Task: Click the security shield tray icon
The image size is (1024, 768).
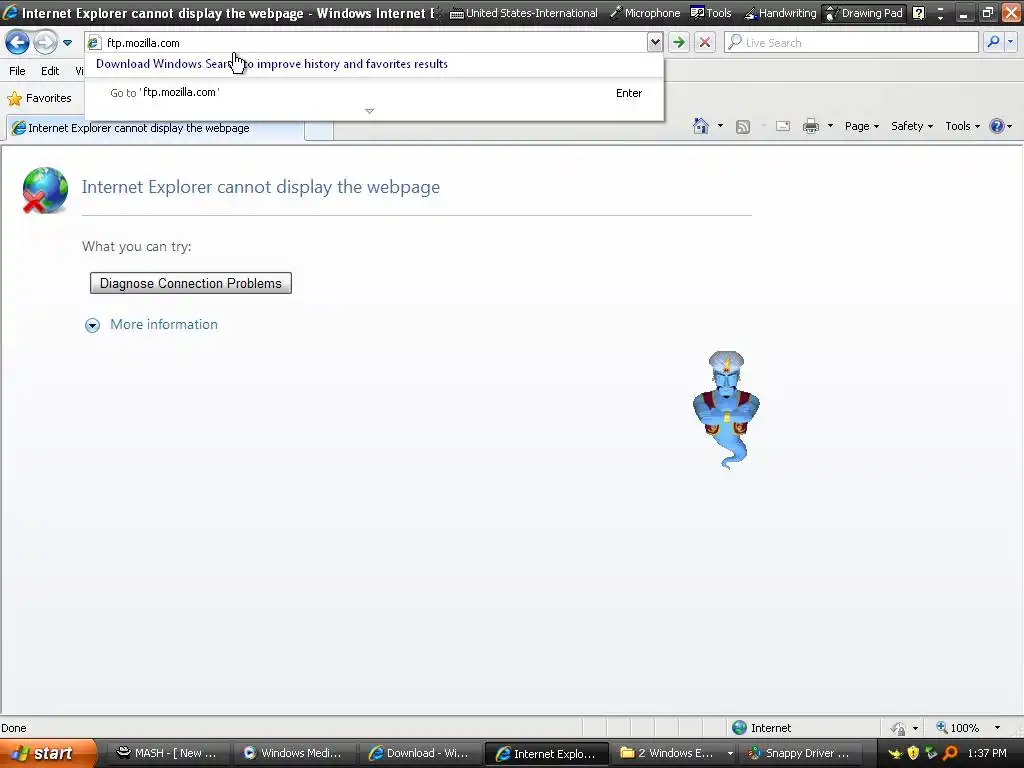Action: click(x=913, y=754)
